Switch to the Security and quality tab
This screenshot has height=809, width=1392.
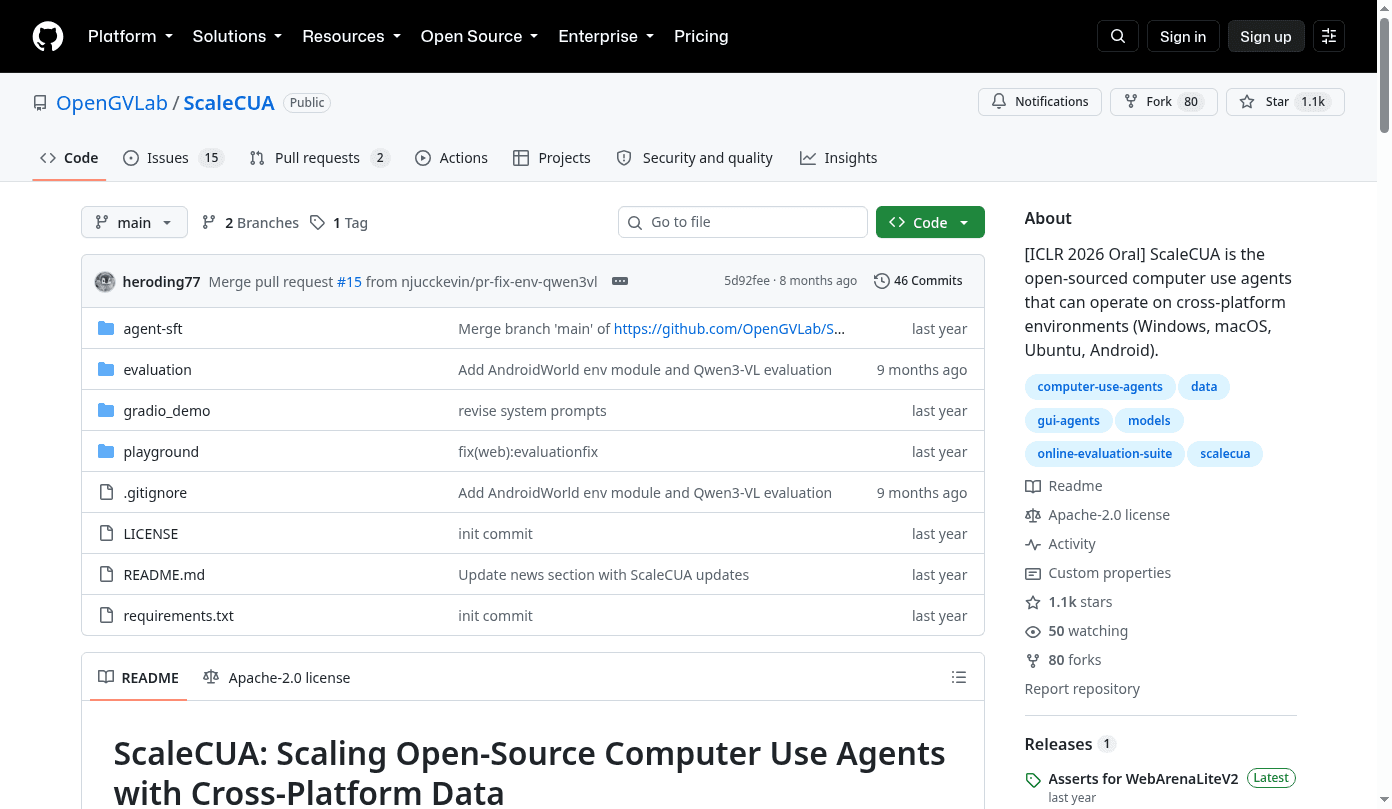695,158
